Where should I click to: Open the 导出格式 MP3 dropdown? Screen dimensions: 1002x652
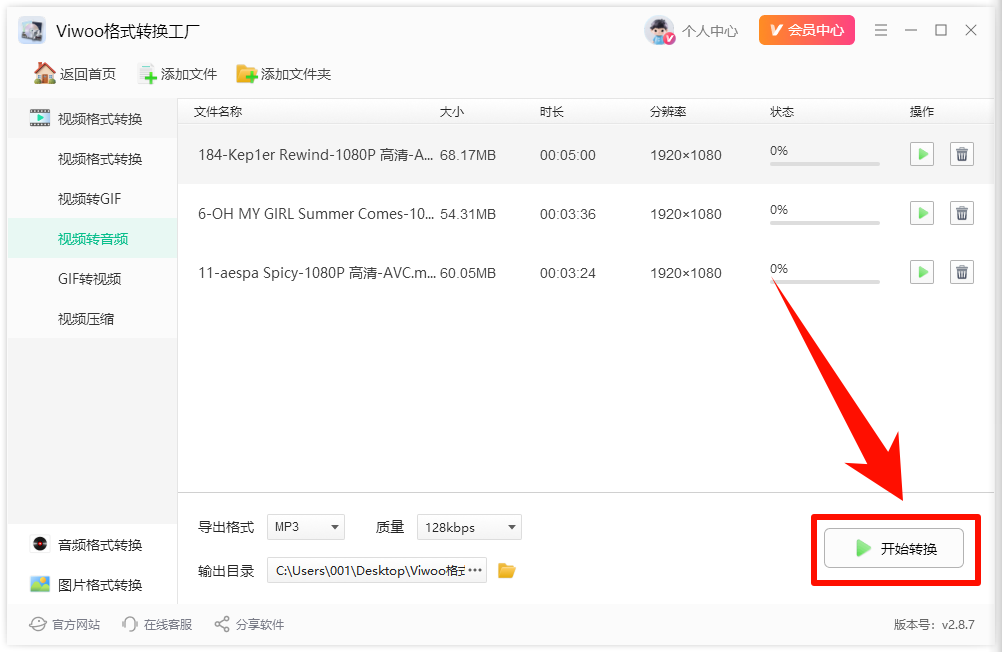[305, 527]
